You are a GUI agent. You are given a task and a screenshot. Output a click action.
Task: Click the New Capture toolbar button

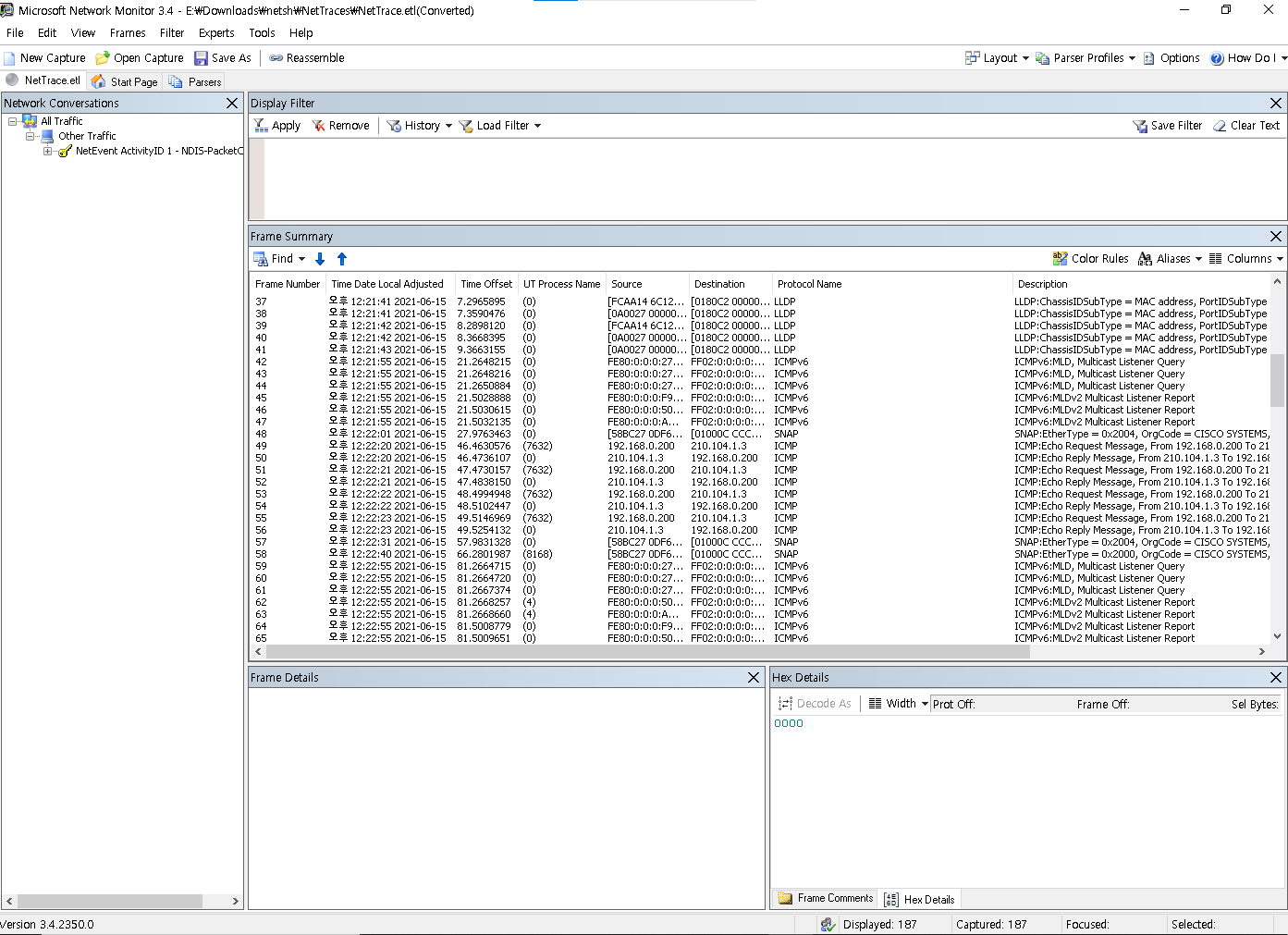click(44, 57)
